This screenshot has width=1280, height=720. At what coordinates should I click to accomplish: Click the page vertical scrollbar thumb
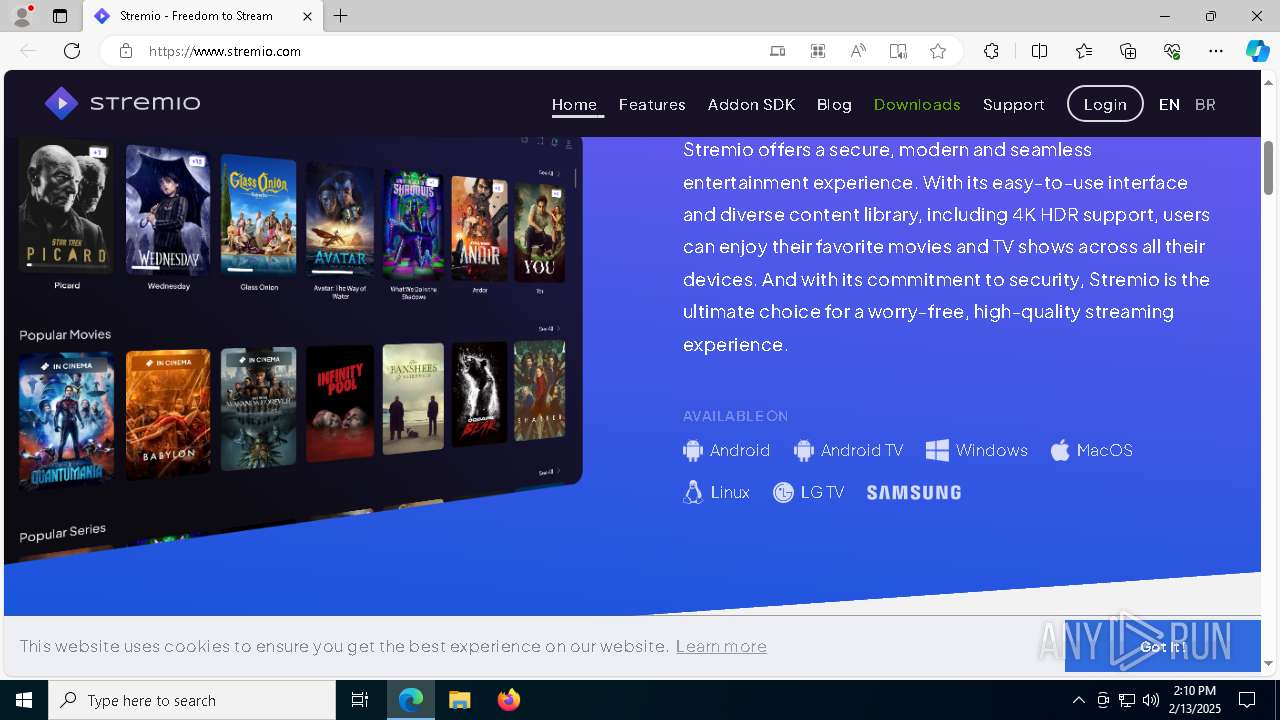(1268, 168)
